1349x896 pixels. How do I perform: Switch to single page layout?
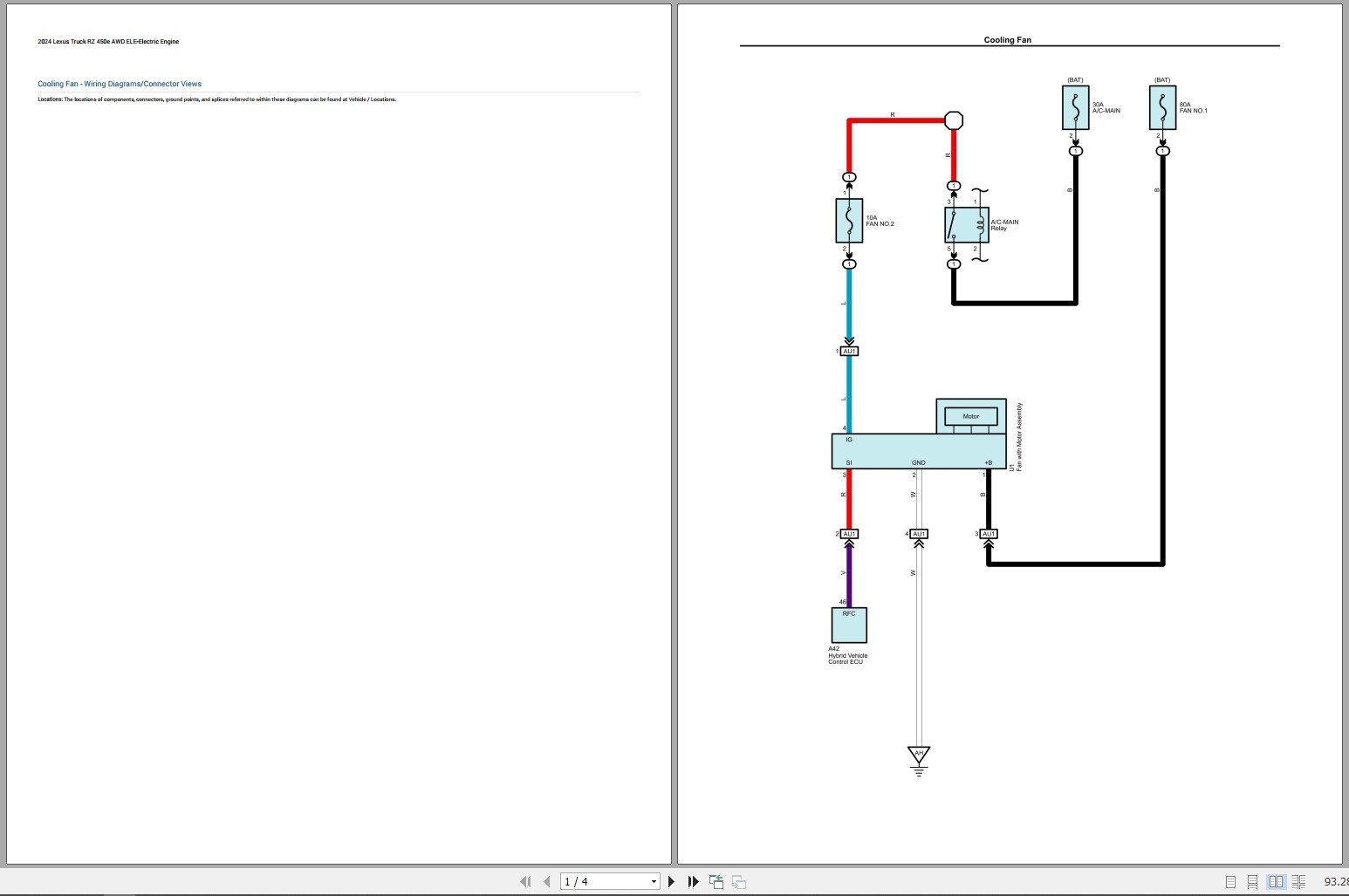point(1231,881)
